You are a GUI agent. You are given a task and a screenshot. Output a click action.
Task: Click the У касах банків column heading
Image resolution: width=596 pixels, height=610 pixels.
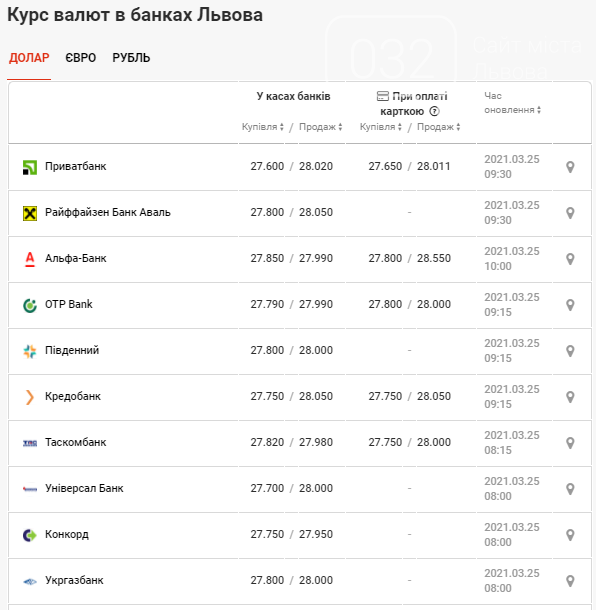[293, 96]
